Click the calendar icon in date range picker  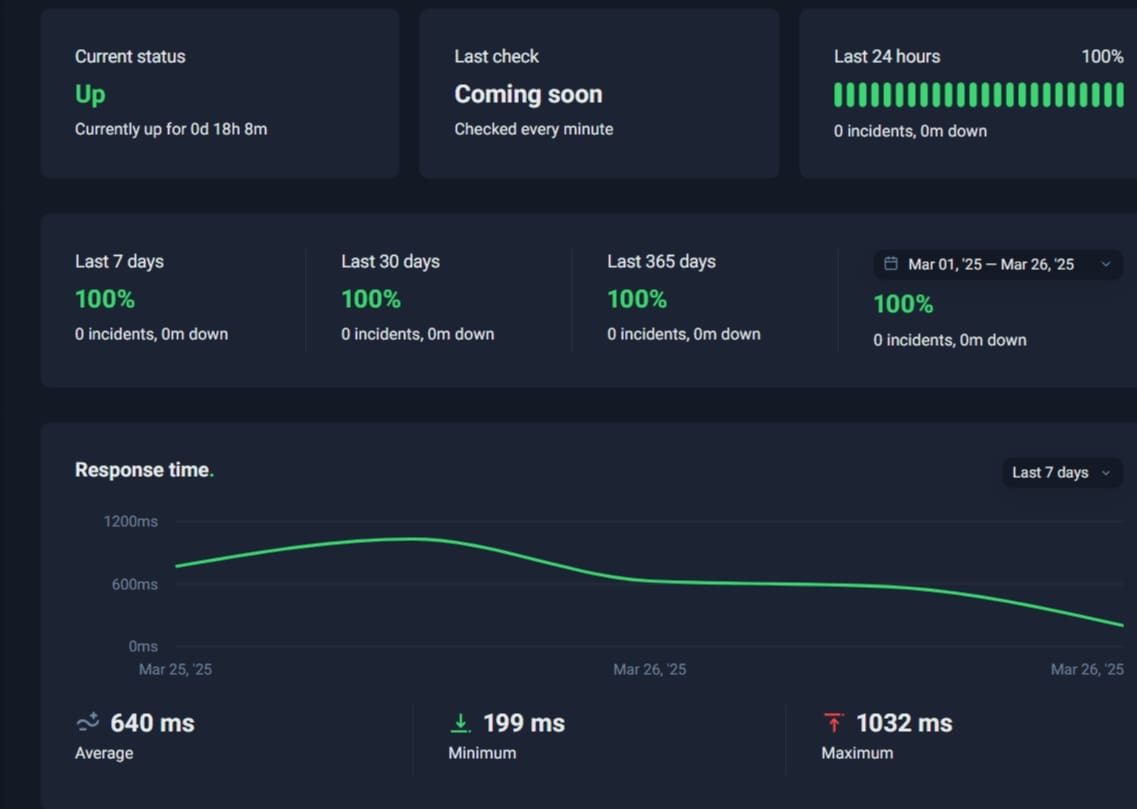(890, 264)
